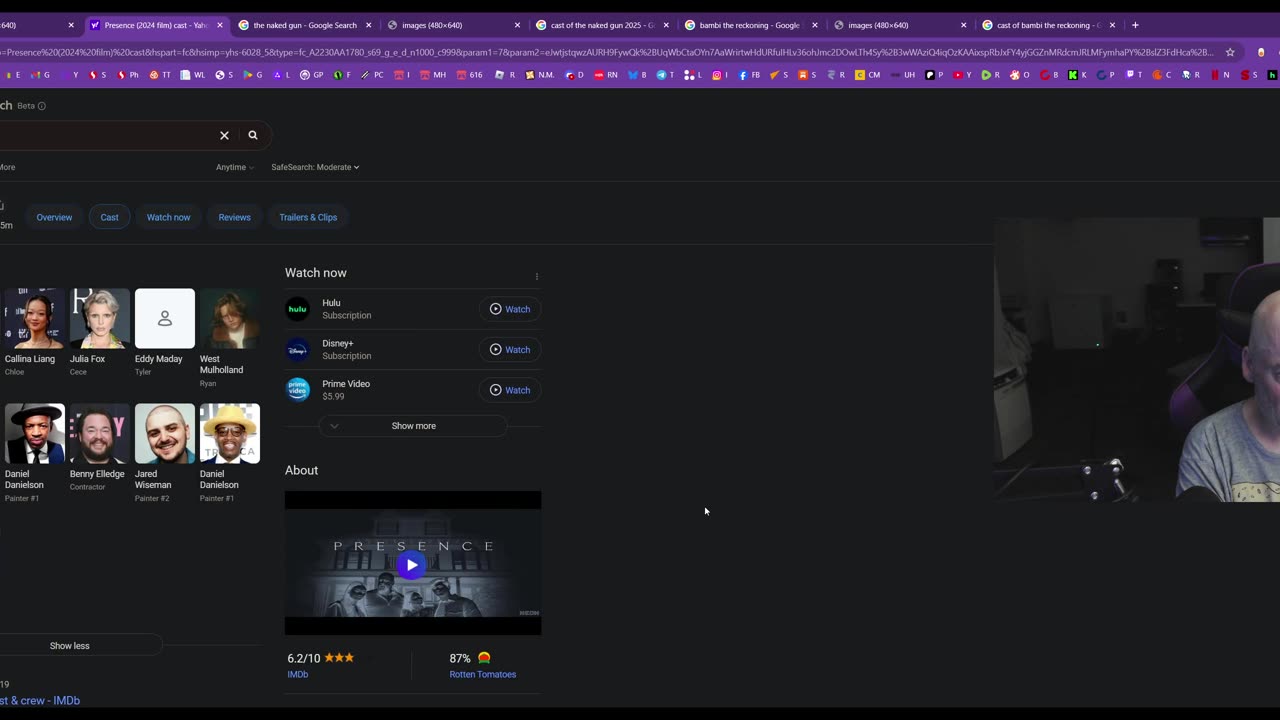The height and width of the screenshot is (720, 1280).
Task: Open the PC bookmark in bookmarks bar
Action: pyautogui.click(x=372, y=74)
